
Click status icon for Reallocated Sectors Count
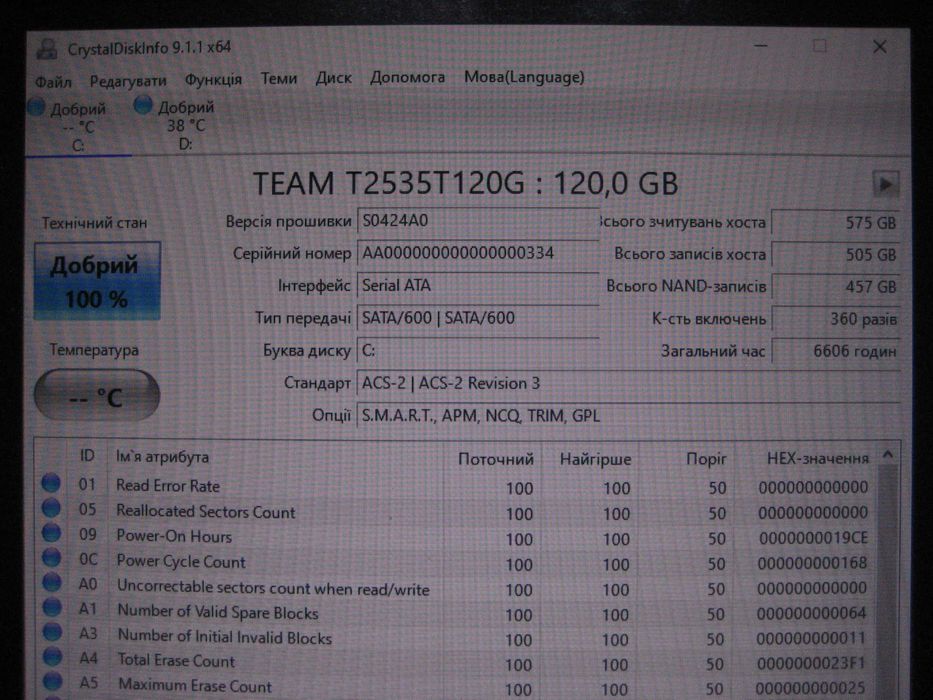(51, 508)
